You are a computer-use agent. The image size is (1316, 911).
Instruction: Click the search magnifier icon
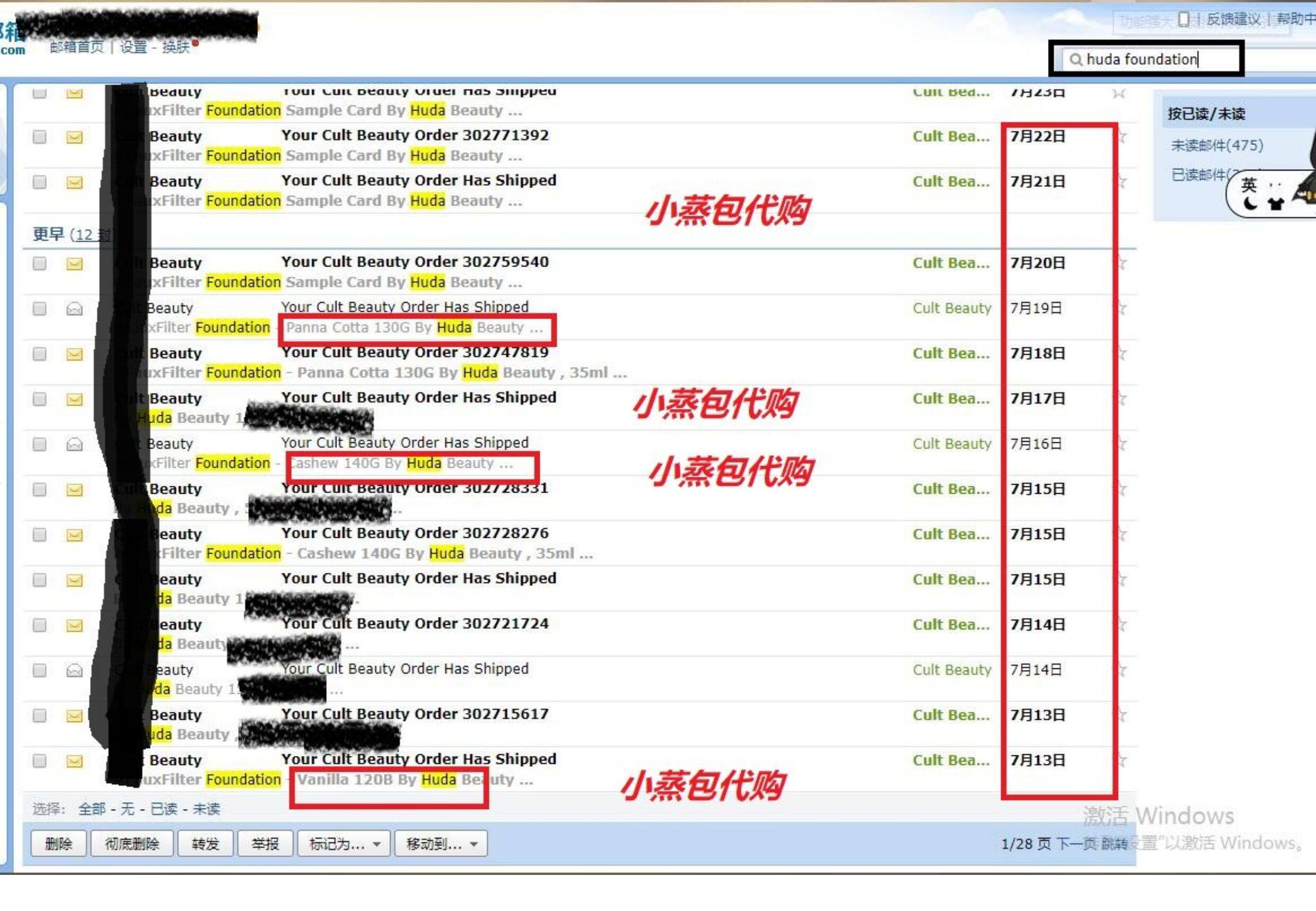tap(1075, 59)
